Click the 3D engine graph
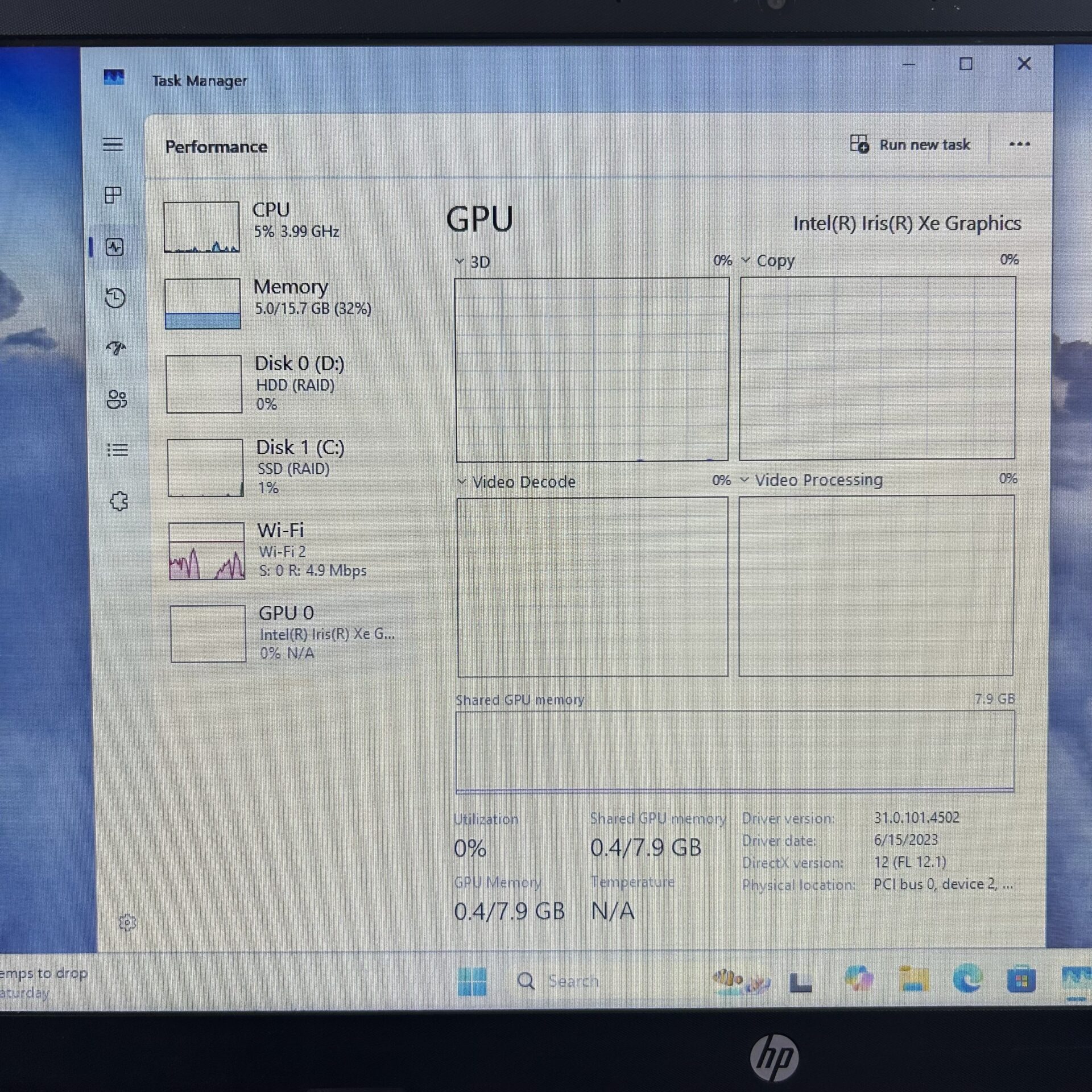1092x1092 pixels. pos(591,369)
